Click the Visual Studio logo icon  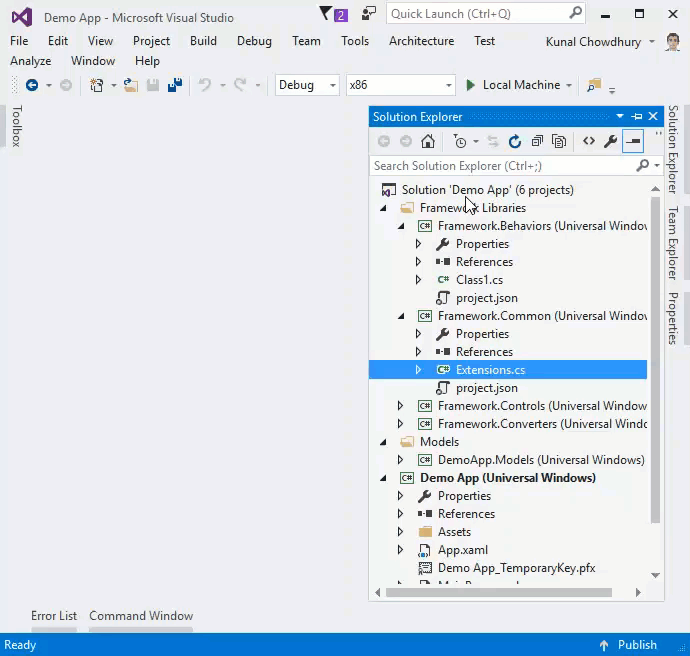click(22, 18)
